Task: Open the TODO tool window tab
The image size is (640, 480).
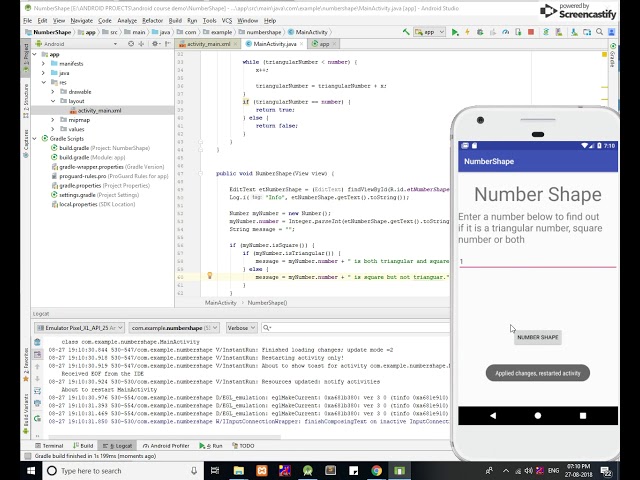Action: pyautogui.click(x=243, y=446)
